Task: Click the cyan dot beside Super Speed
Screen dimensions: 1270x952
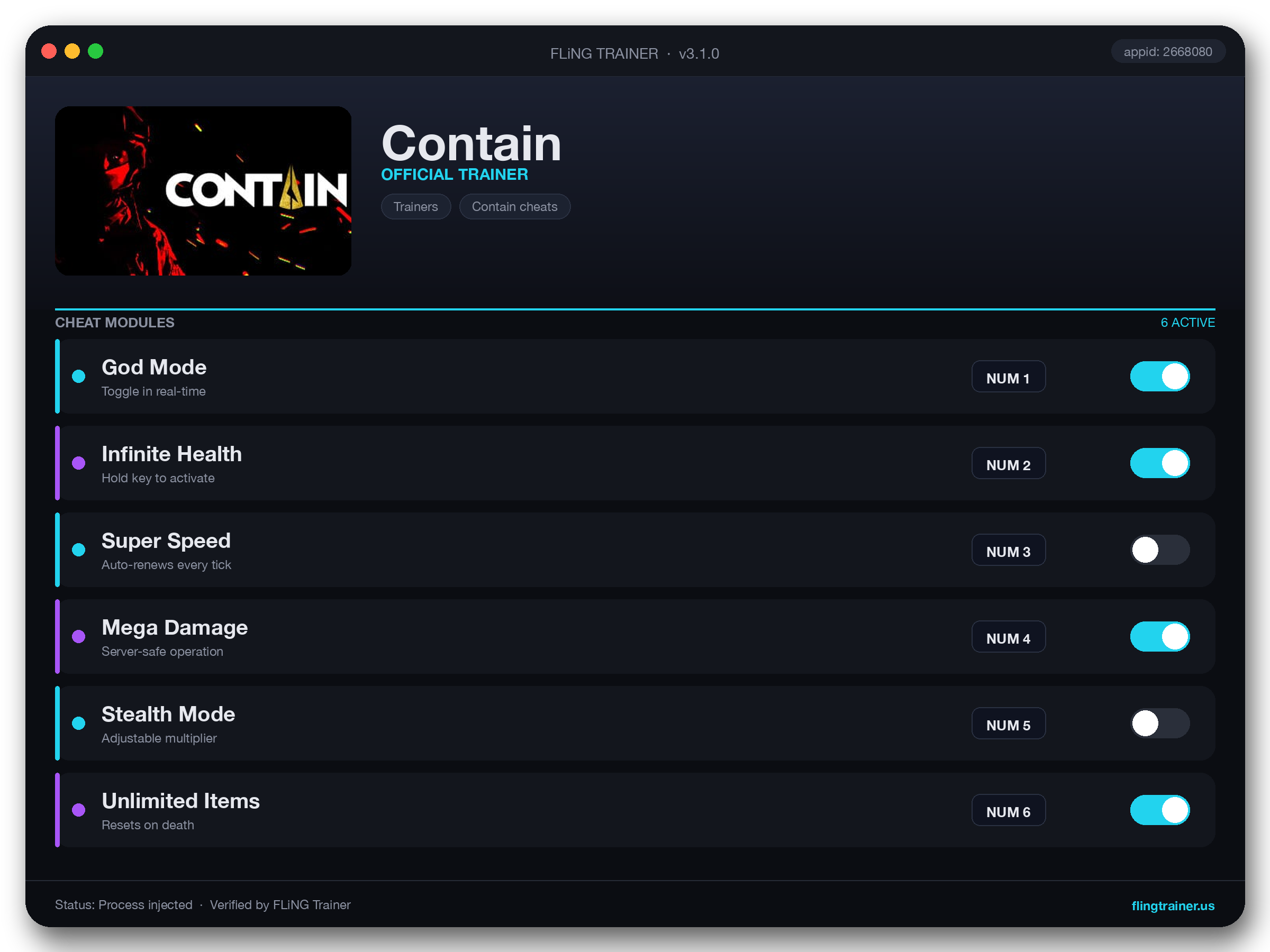Action: [x=79, y=550]
